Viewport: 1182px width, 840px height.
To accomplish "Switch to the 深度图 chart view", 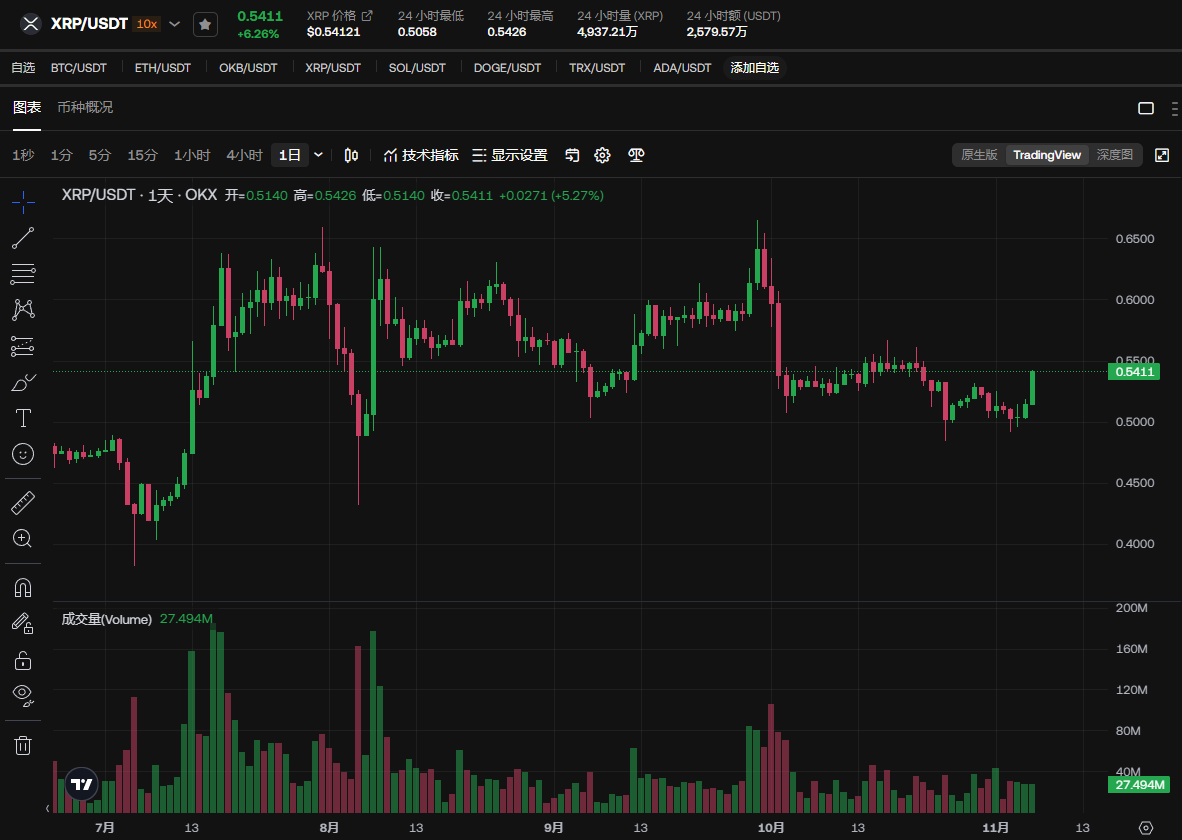I will 1114,155.
